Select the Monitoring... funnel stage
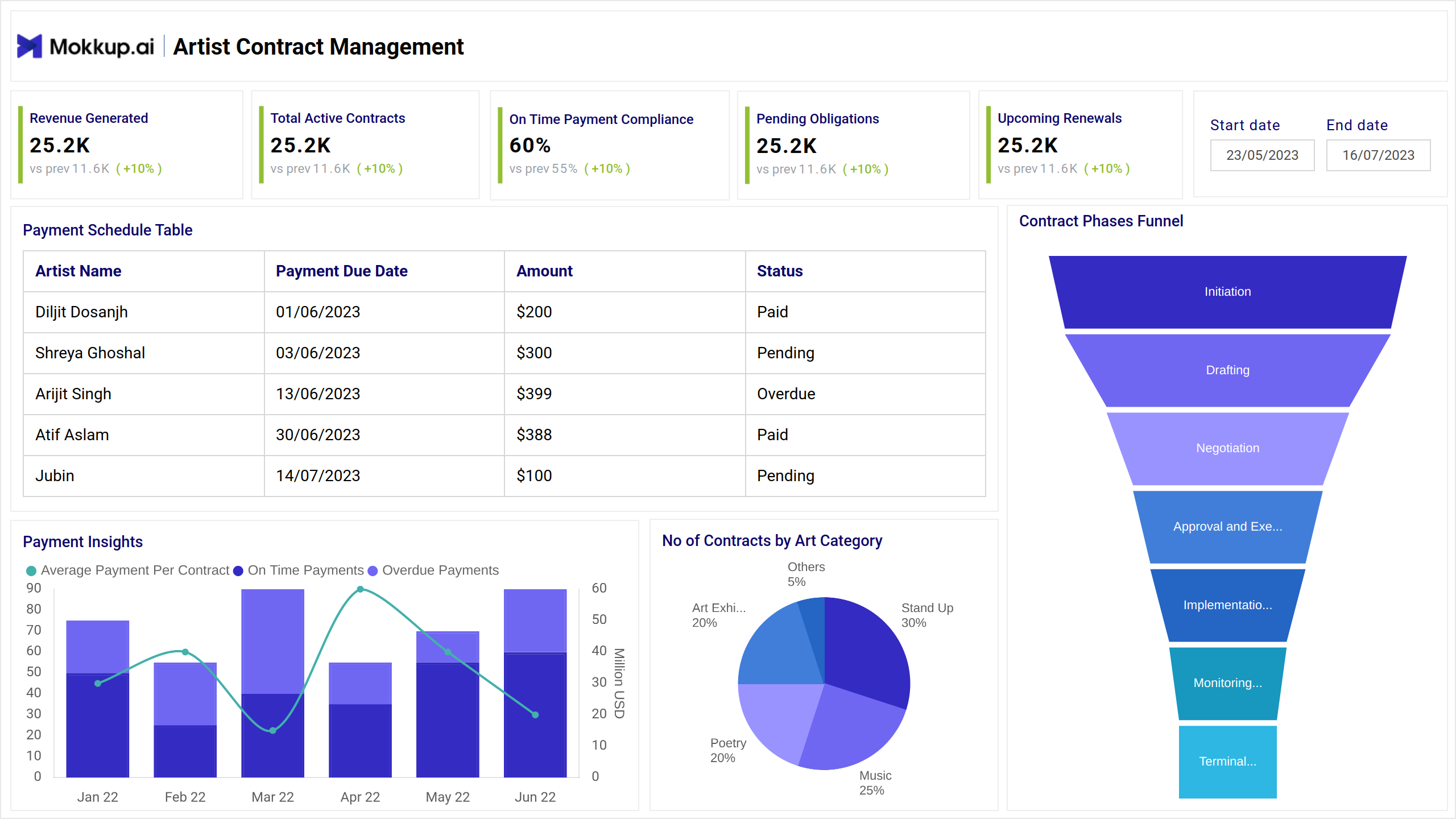 [1228, 683]
